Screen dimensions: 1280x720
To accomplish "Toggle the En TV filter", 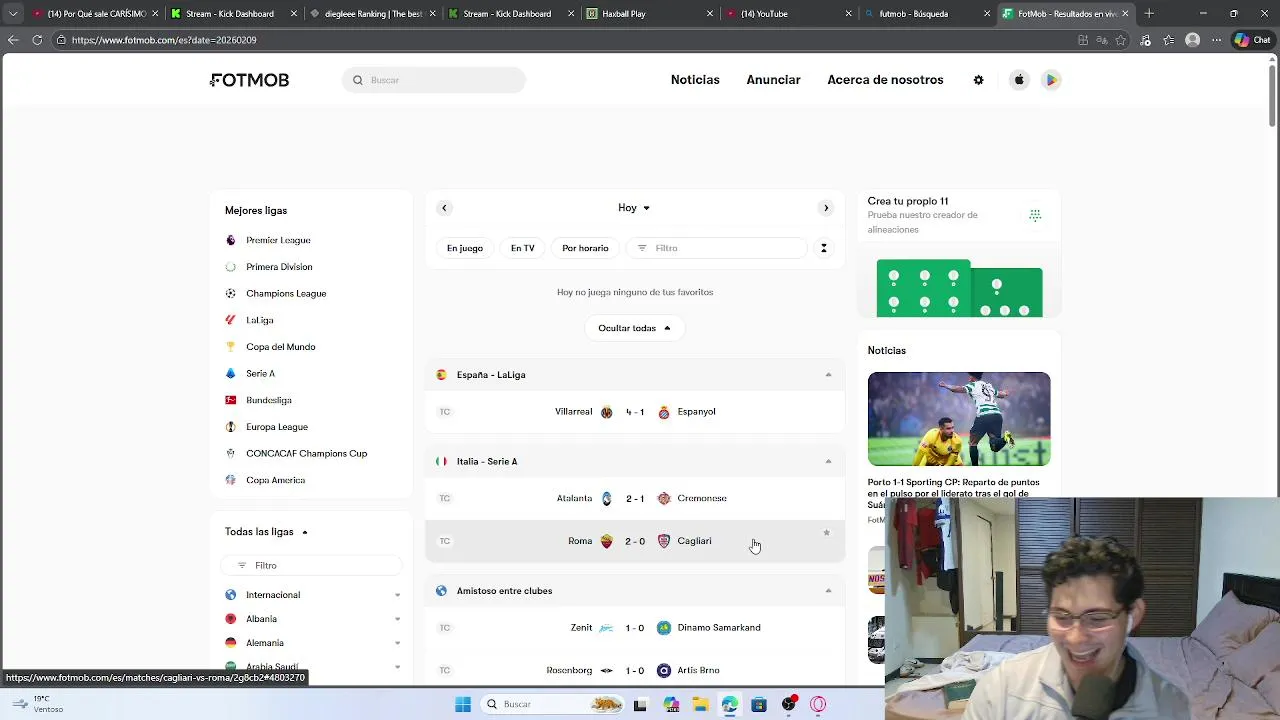I will 523,248.
